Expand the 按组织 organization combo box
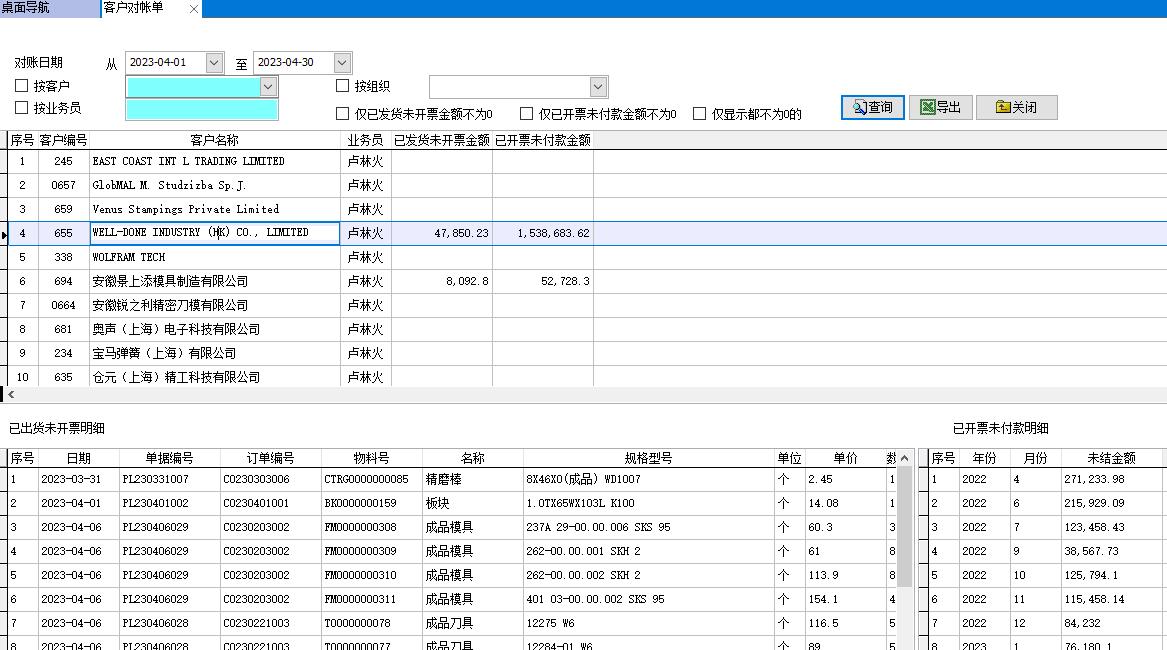Viewport: 1167px width, 650px height. click(597, 86)
